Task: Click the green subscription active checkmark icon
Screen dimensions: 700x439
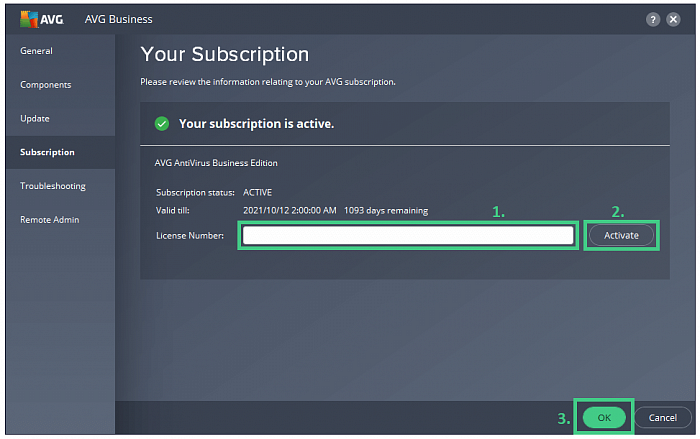Action: click(161, 124)
